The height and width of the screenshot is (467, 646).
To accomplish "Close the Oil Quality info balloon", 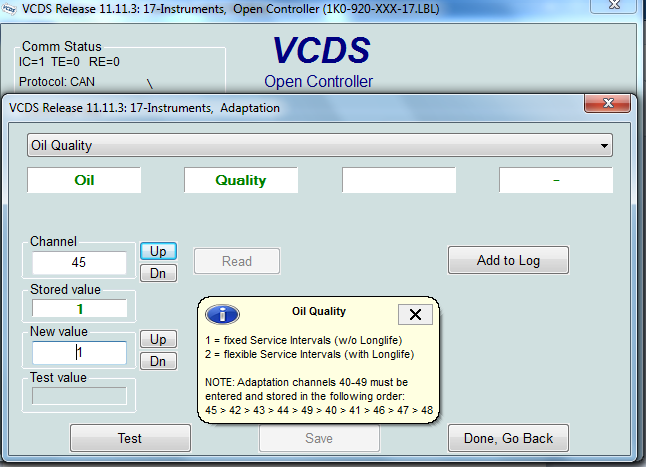I will tap(415, 315).
